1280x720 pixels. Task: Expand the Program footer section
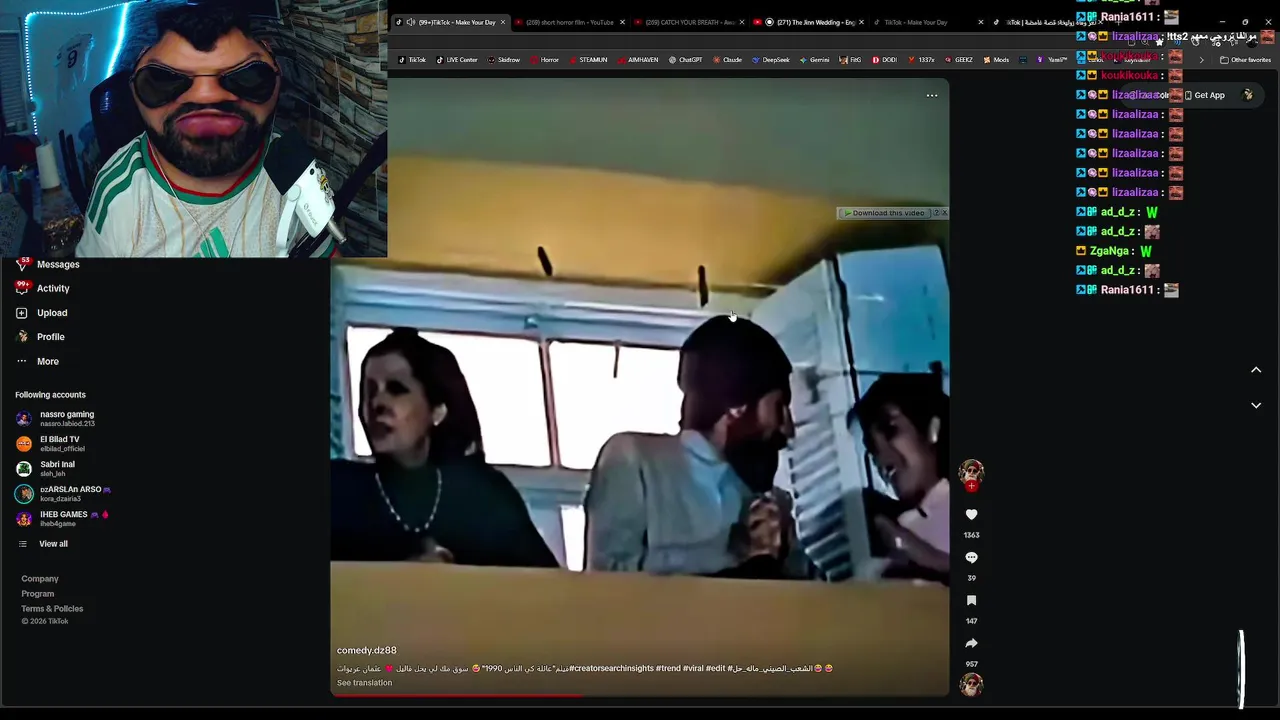point(38,594)
